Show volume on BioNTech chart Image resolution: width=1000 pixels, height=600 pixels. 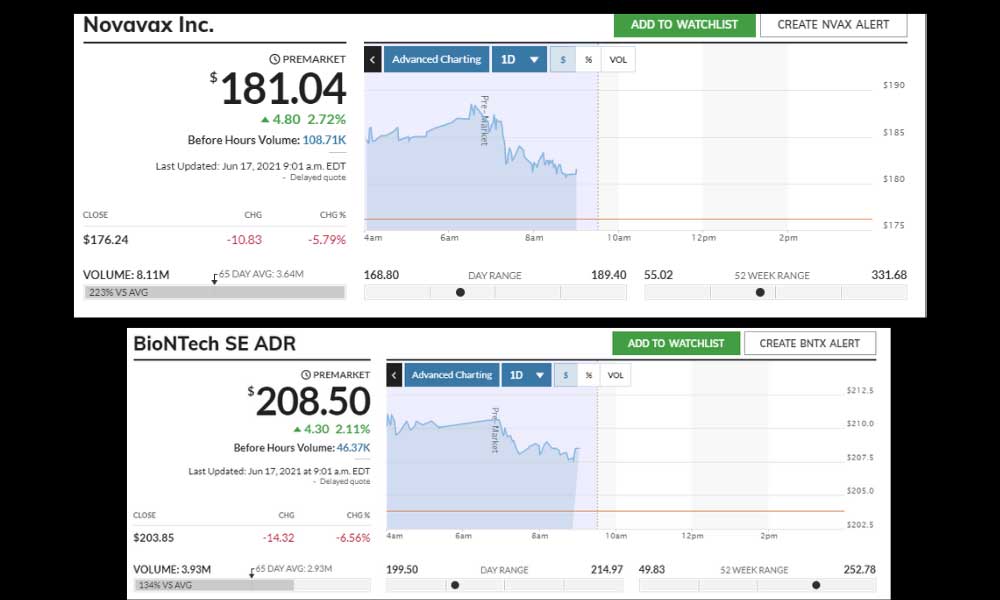[x=615, y=375]
